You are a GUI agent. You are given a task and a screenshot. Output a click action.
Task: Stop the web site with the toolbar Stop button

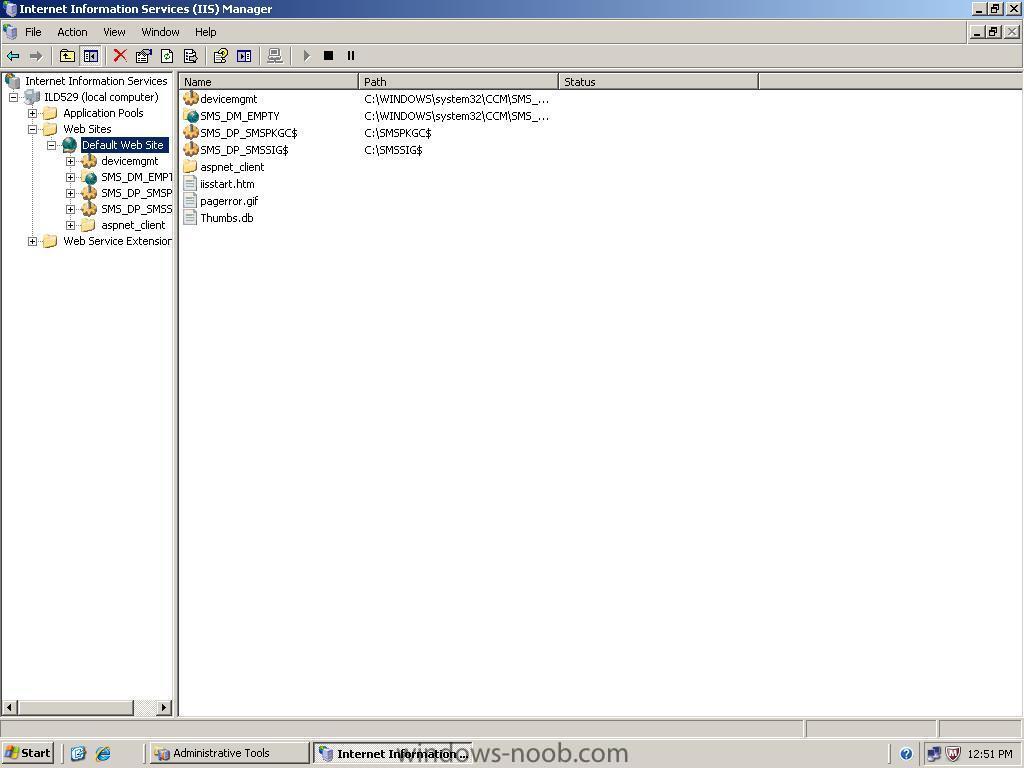328,56
